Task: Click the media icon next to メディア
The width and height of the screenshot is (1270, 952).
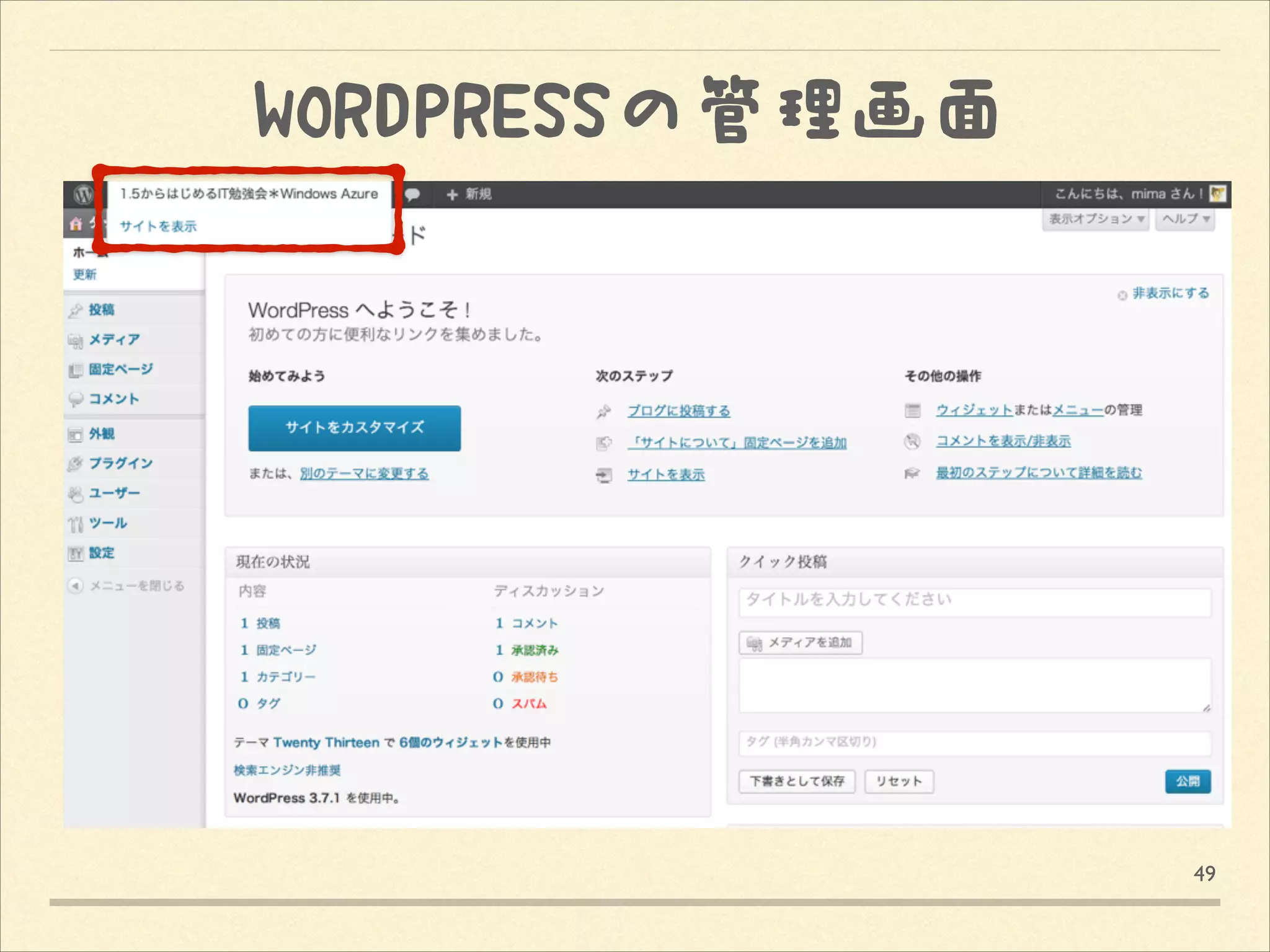Action: click(x=76, y=340)
